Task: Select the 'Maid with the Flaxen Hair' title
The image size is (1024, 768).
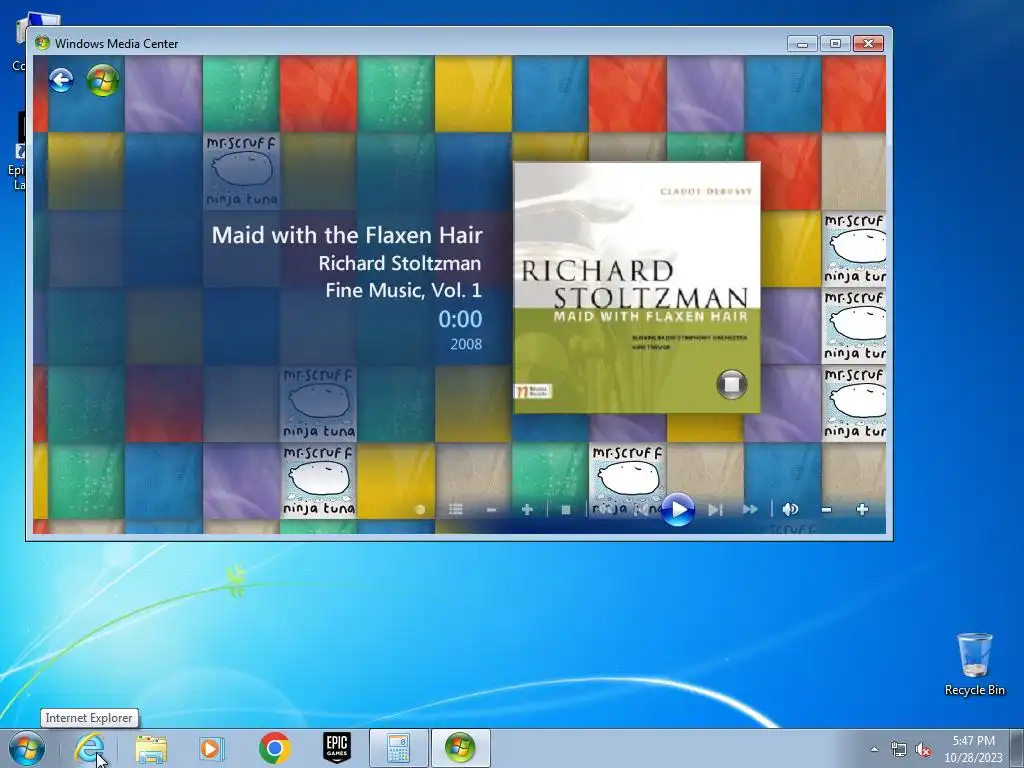Action: [347, 234]
